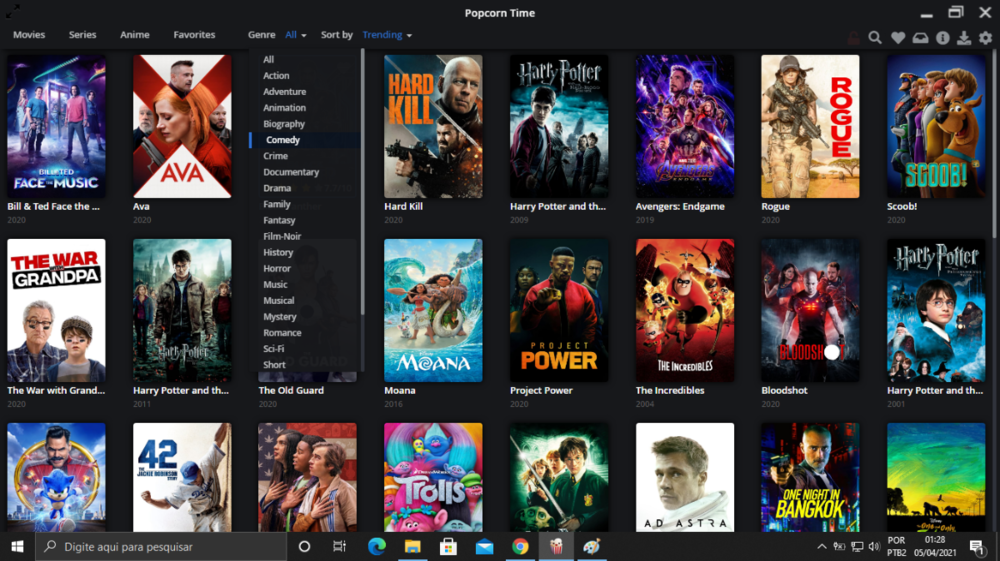
Task: Open settings via the gear icon
Action: (985, 38)
